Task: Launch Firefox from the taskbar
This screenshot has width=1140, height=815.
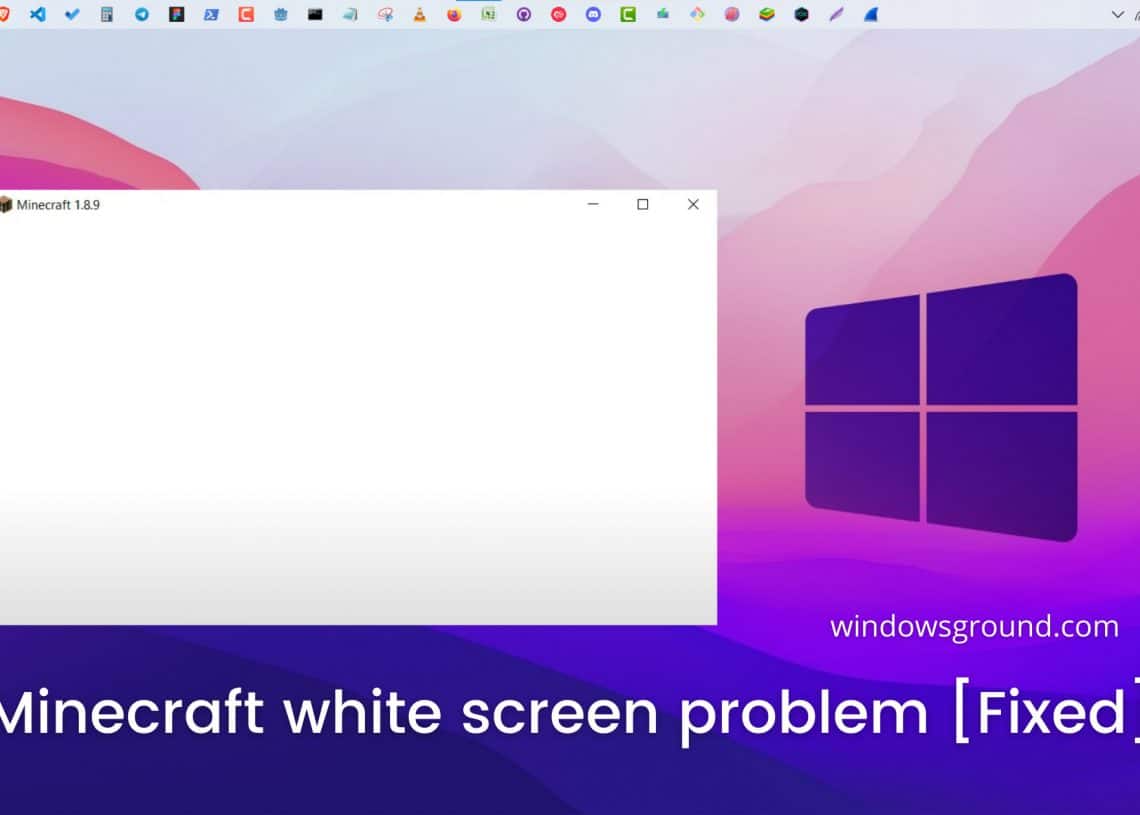Action: tap(454, 14)
